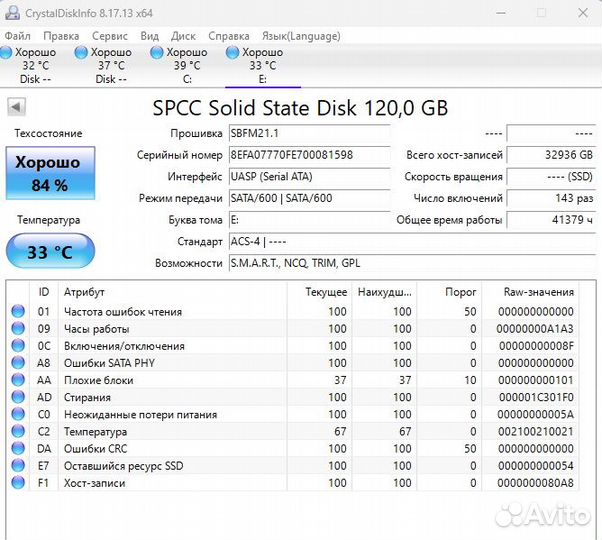Select the Плохие блоки attribute row
Viewport: 602px width, 540px height.
pos(293,380)
